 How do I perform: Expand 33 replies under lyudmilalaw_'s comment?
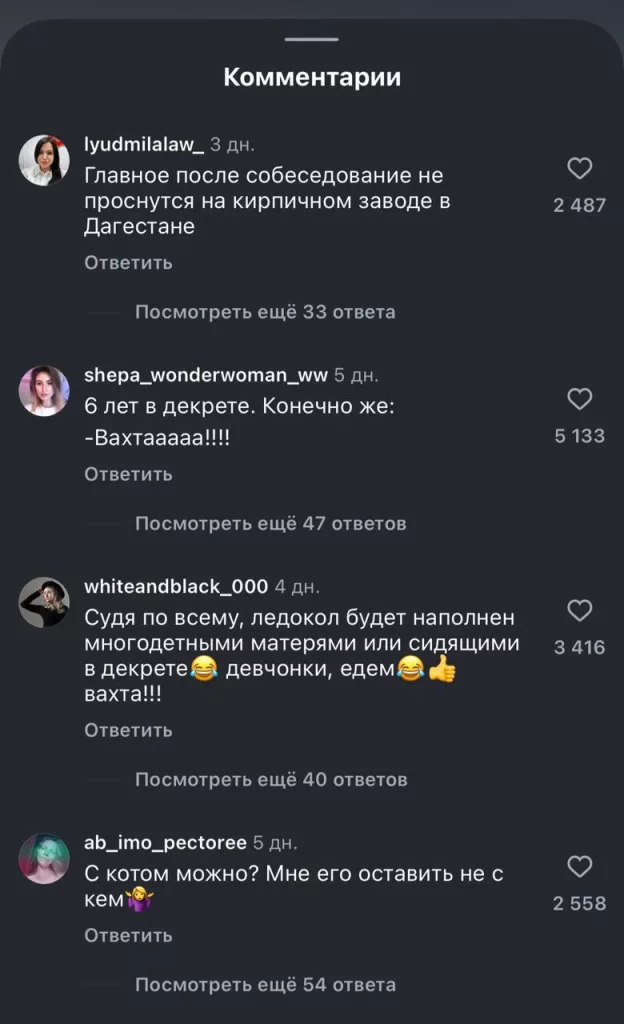[263, 311]
